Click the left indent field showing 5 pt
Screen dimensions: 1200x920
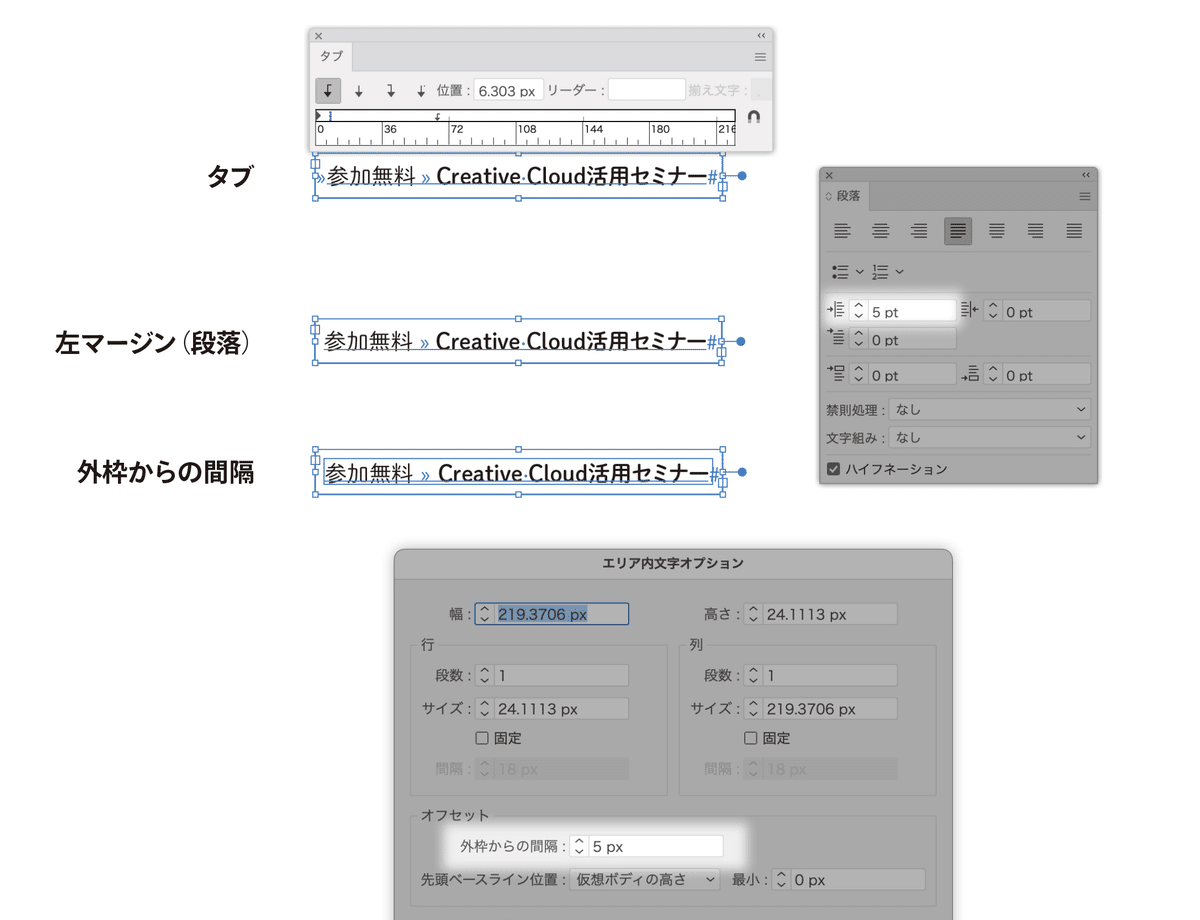(x=911, y=311)
